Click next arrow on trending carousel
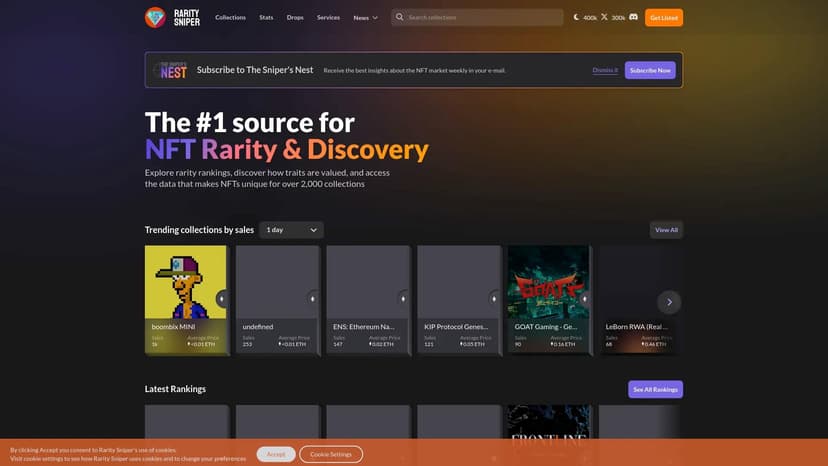The image size is (828, 466). click(669, 301)
